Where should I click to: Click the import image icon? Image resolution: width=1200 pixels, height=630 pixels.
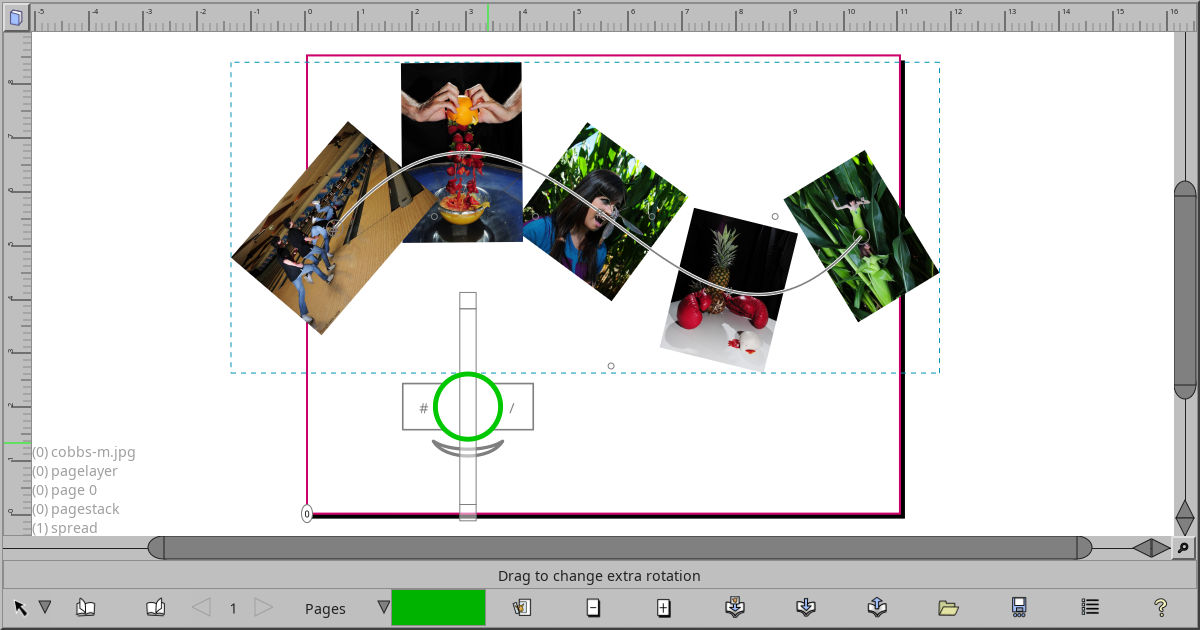pos(733,606)
